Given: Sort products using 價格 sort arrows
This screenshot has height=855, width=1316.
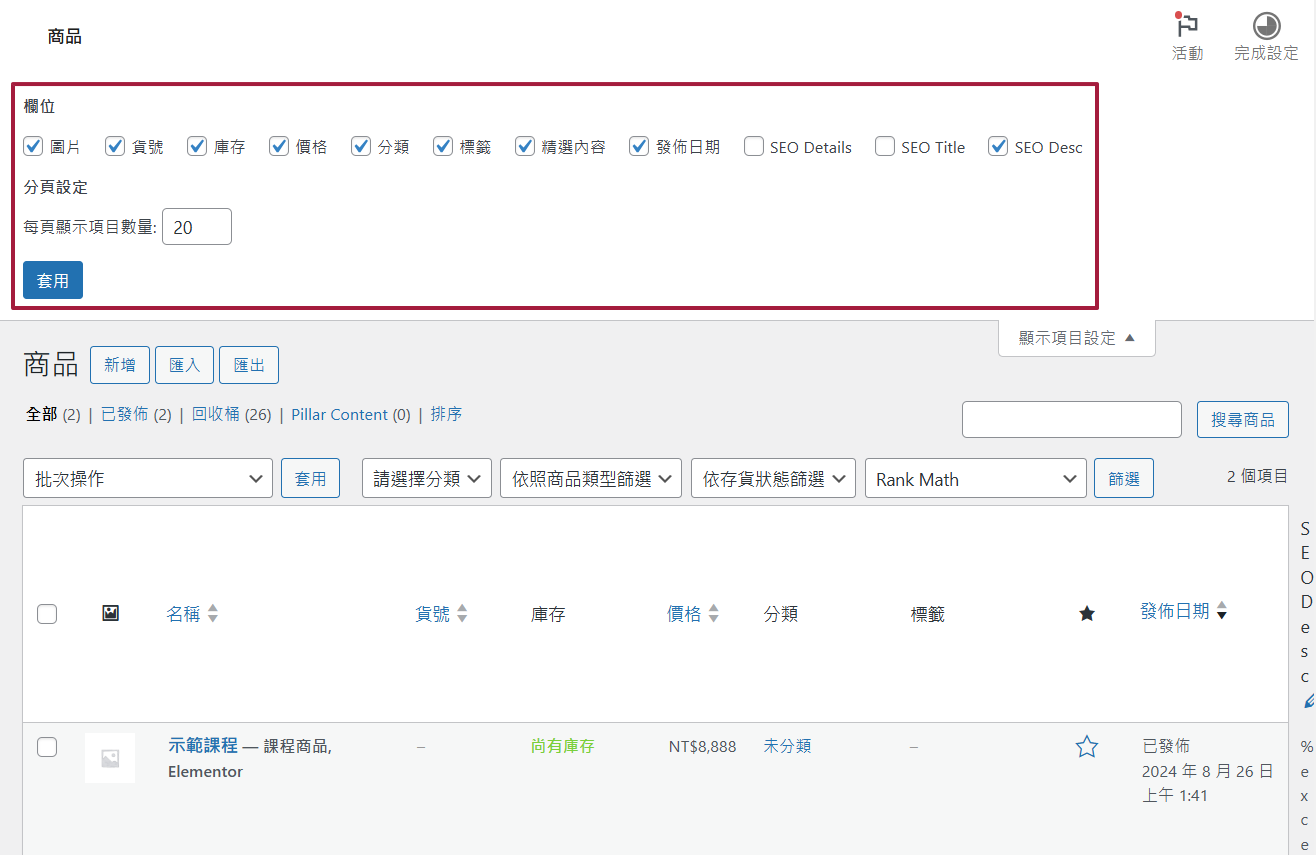Looking at the screenshot, I should [x=714, y=613].
